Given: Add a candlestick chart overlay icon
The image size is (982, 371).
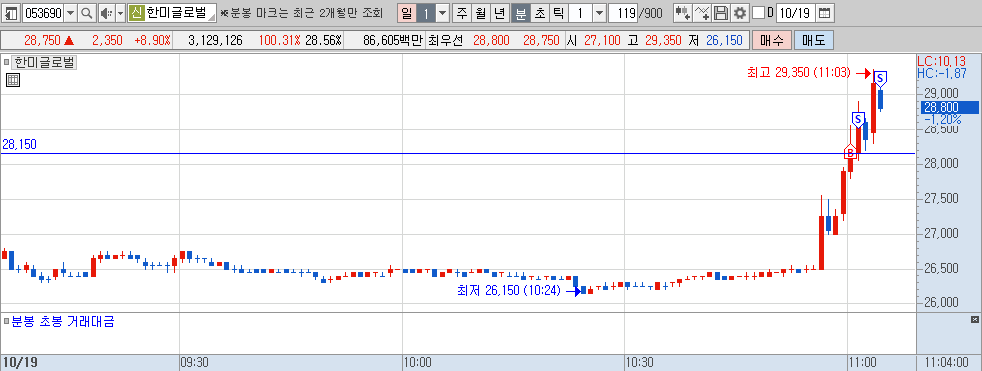Looking at the screenshot, I should point(682,13).
